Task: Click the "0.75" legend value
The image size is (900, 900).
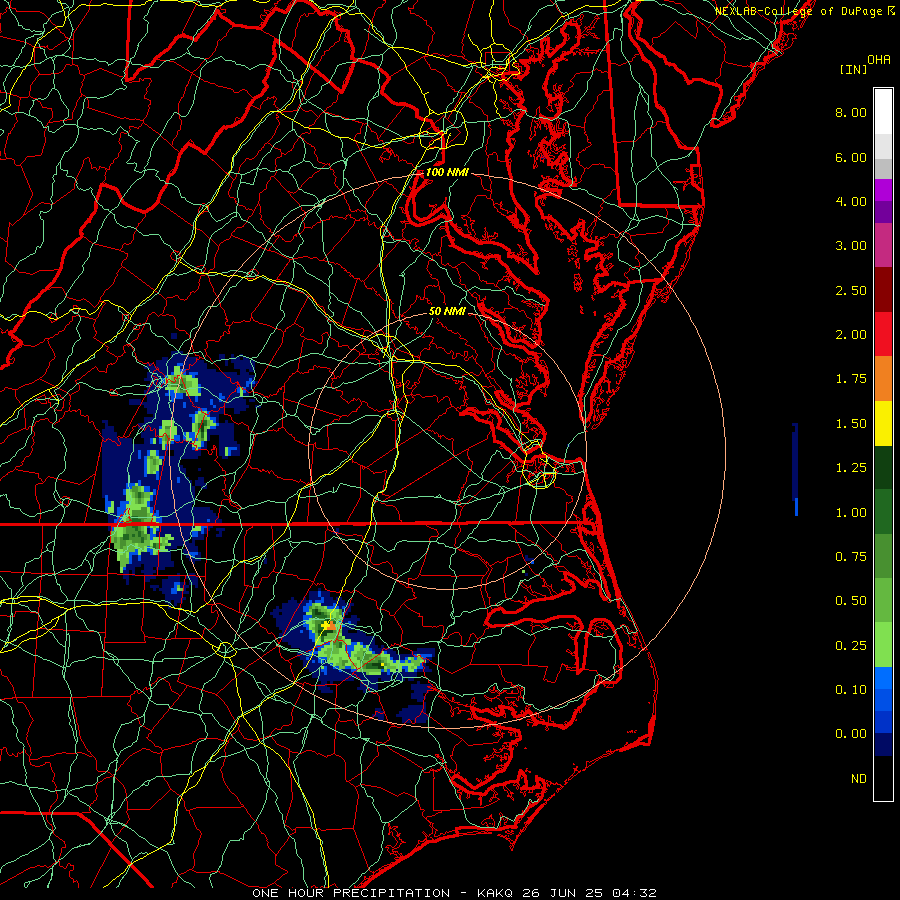Action: 851,557
